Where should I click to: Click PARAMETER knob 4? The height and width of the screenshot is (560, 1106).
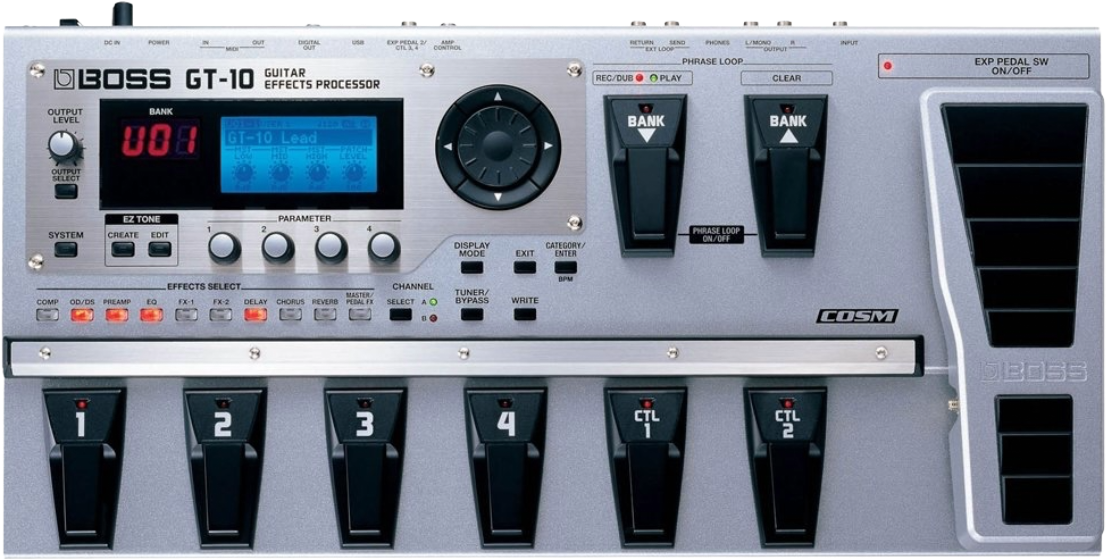pos(384,248)
